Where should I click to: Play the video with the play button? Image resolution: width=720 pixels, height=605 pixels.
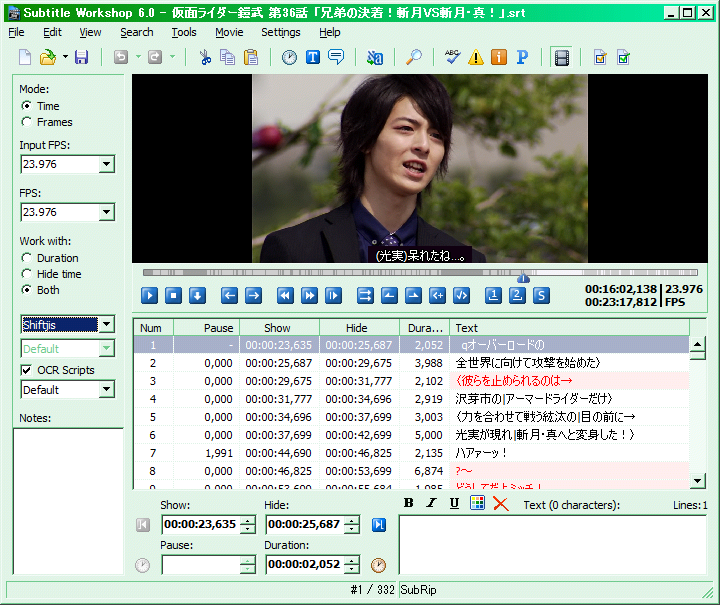tap(149, 296)
